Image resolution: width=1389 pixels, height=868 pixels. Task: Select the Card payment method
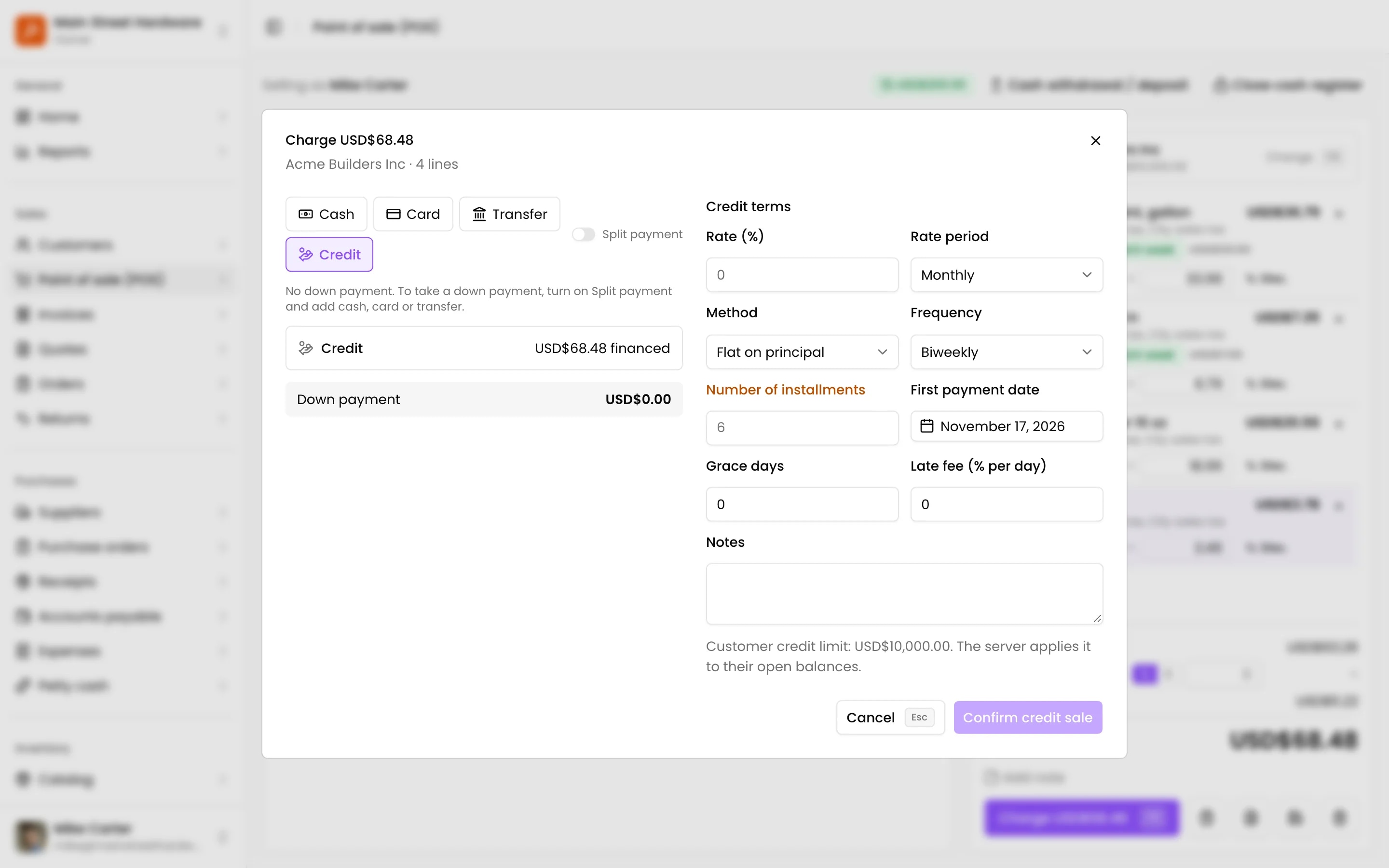pyautogui.click(x=413, y=214)
